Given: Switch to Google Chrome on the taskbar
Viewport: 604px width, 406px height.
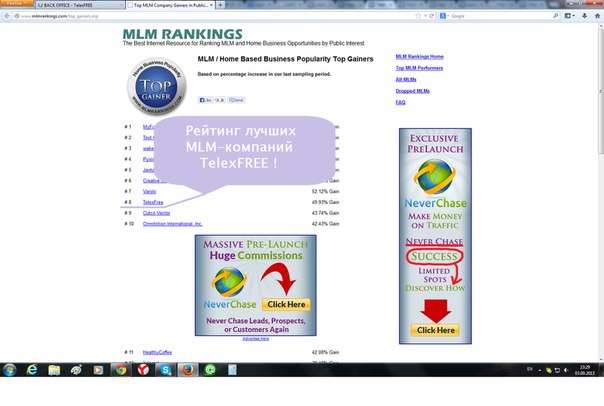Looking at the screenshot, I should point(121,370).
